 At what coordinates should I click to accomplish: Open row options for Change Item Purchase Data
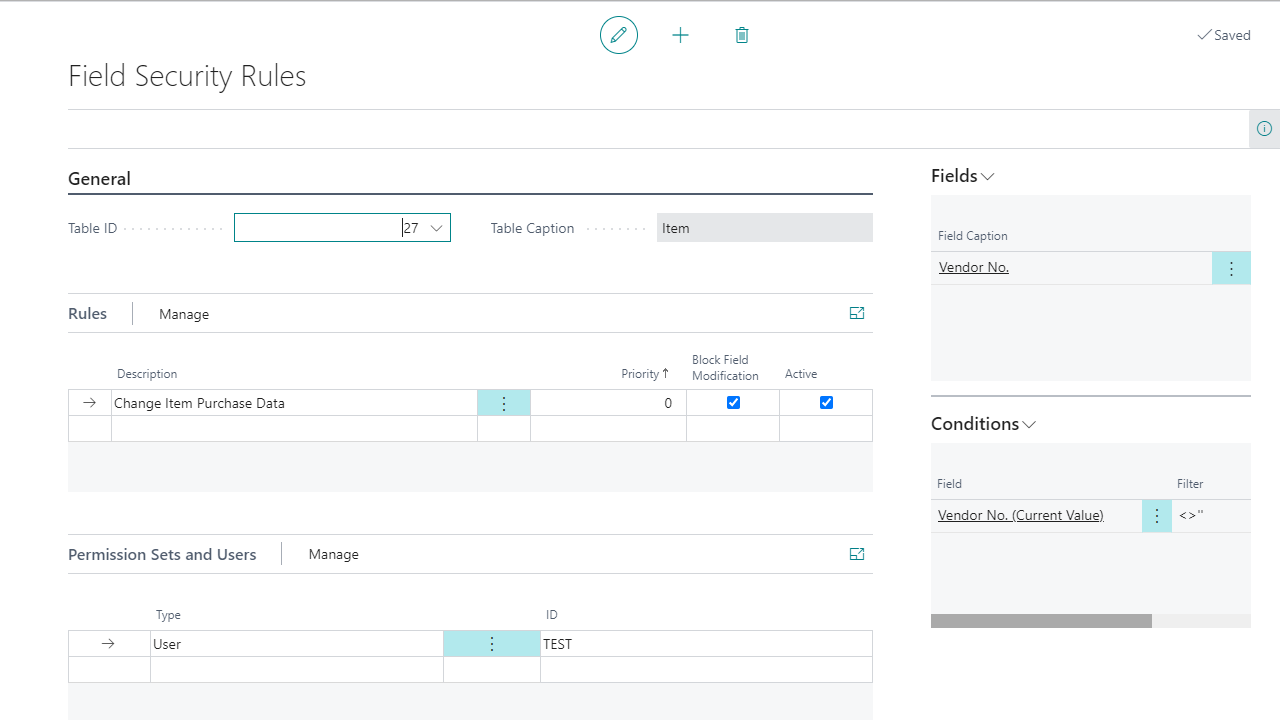504,403
